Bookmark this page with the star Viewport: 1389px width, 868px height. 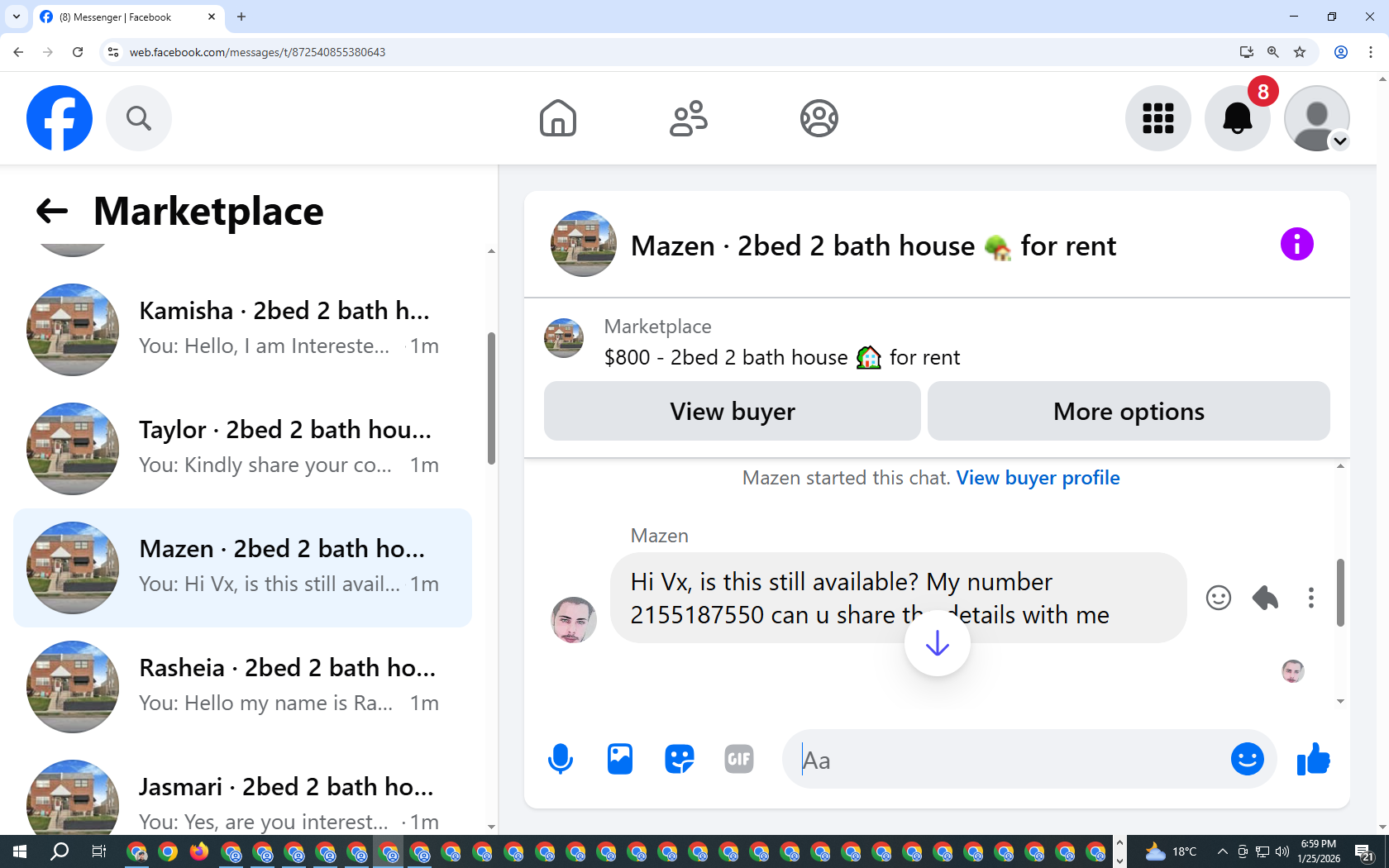1300,52
